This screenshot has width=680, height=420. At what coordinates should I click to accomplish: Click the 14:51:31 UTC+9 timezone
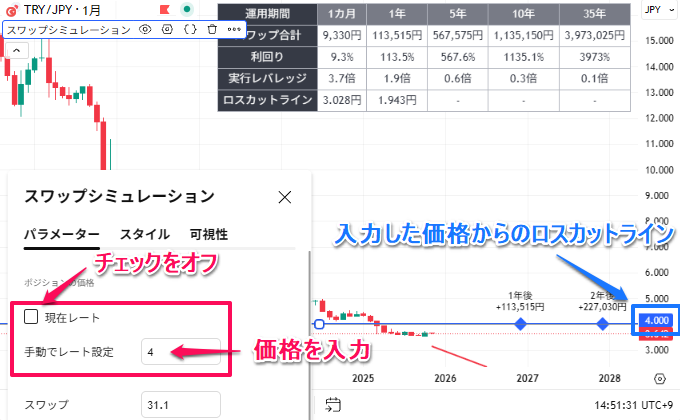pos(634,405)
